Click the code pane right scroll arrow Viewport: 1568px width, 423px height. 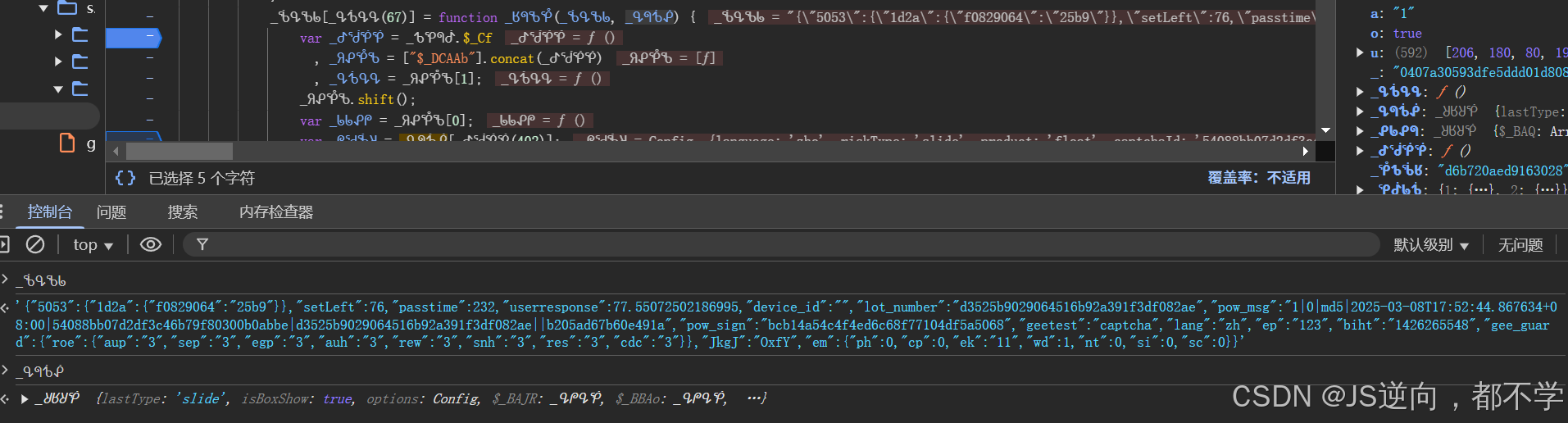[x=1305, y=152]
